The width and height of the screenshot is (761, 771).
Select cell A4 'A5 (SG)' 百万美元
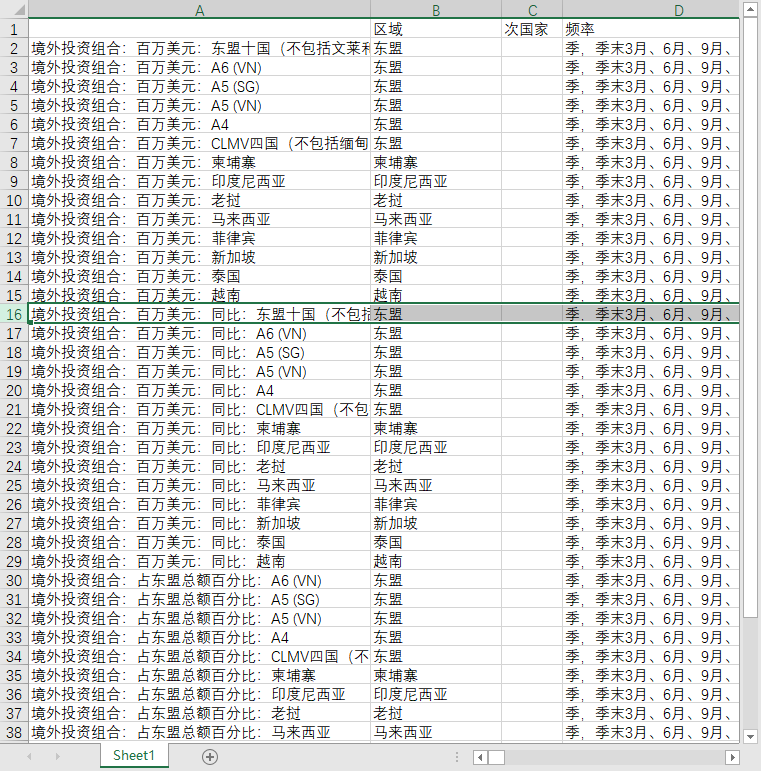tap(199, 87)
